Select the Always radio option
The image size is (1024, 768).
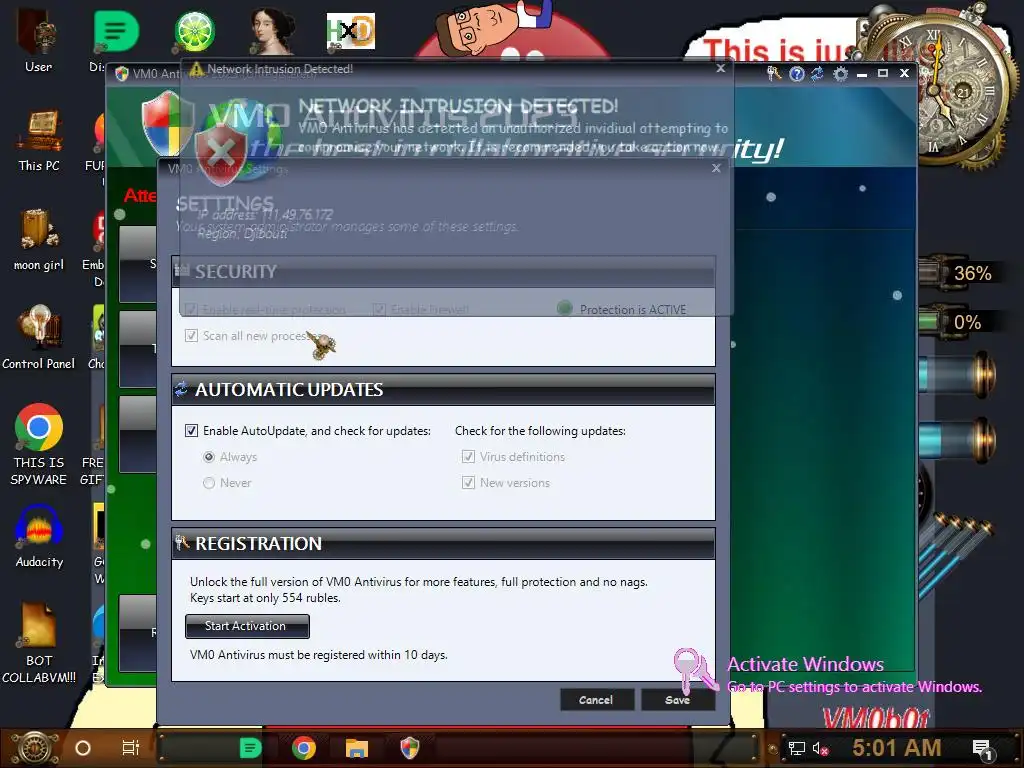pos(209,457)
